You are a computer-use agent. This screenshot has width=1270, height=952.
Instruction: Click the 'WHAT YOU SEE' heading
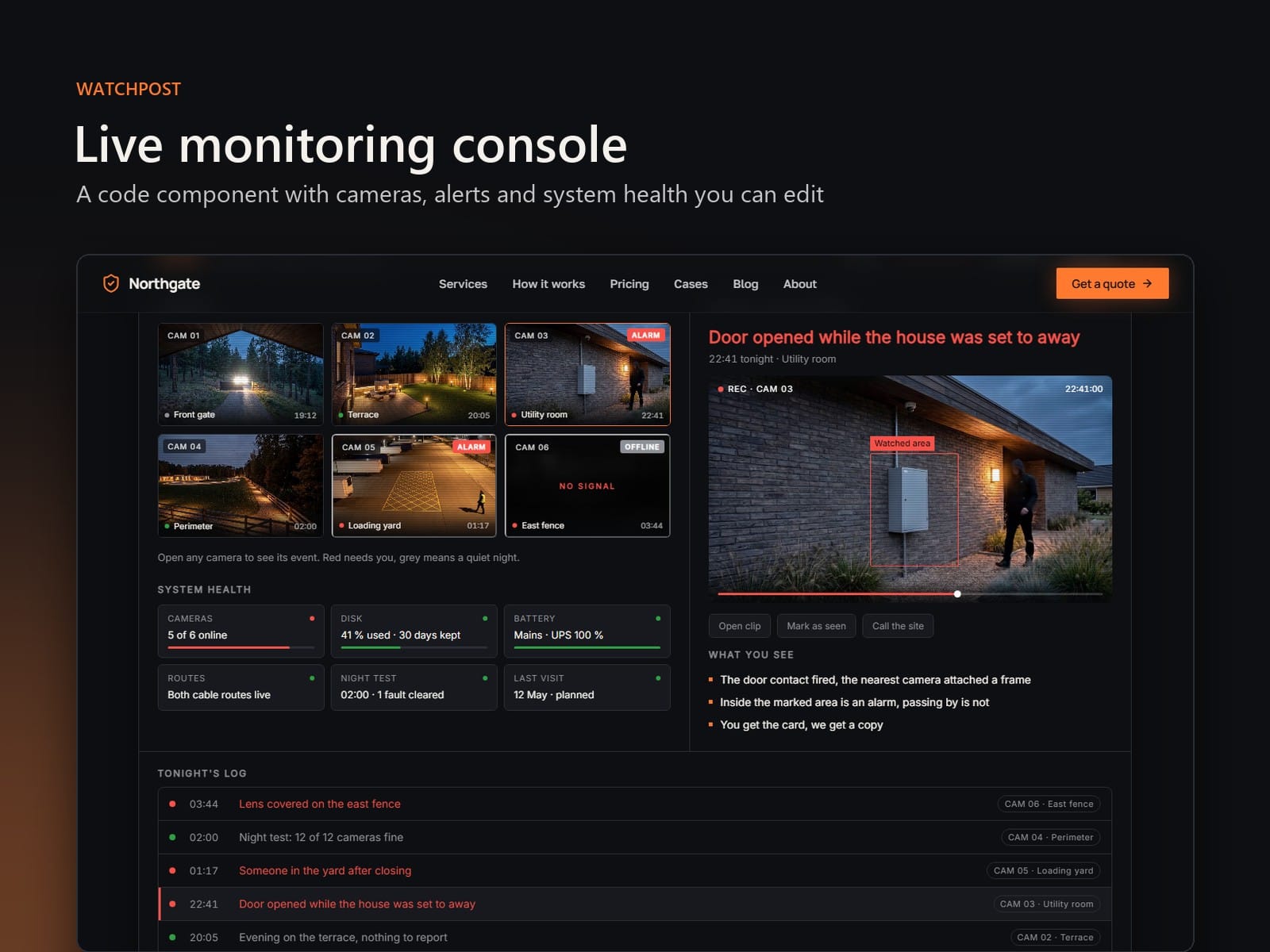pyautogui.click(x=751, y=654)
